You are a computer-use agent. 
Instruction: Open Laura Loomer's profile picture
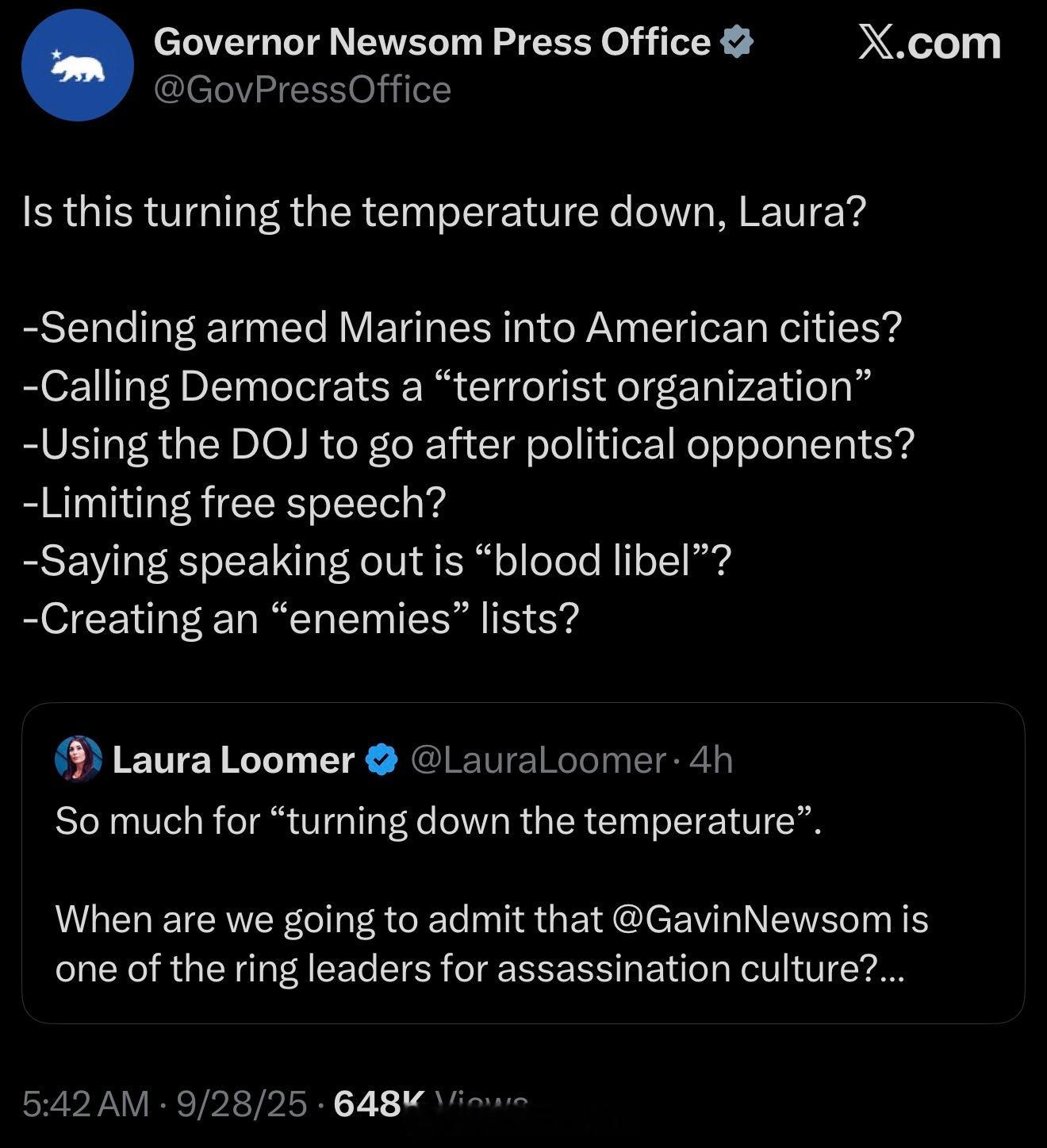79,759
